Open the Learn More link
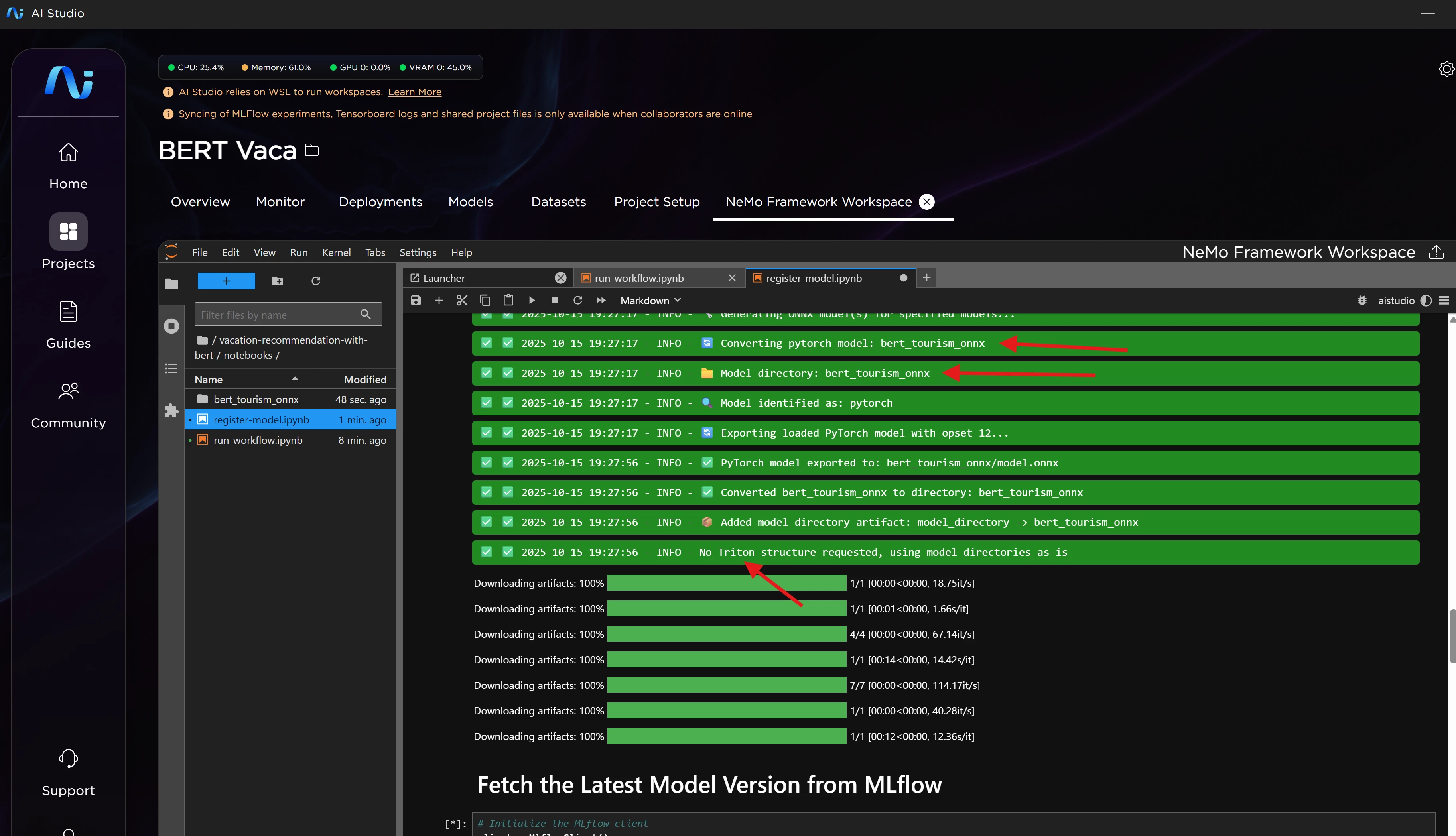Image resolution: width=1456 pixels, height=836 pixels. click(414, 92)
